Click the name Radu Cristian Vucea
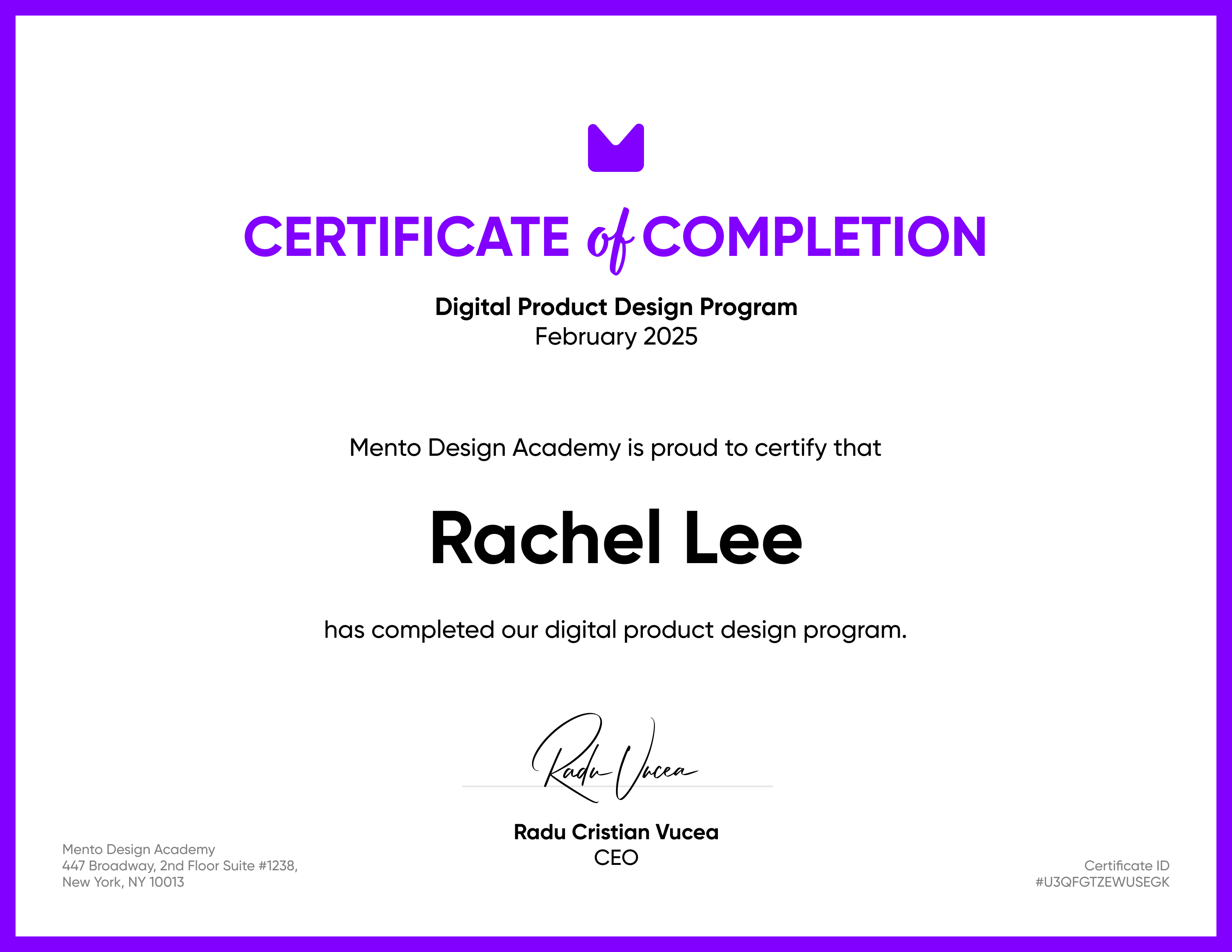Image resolution: width=1232 pixels, height=952 pixels. [616, 832]
